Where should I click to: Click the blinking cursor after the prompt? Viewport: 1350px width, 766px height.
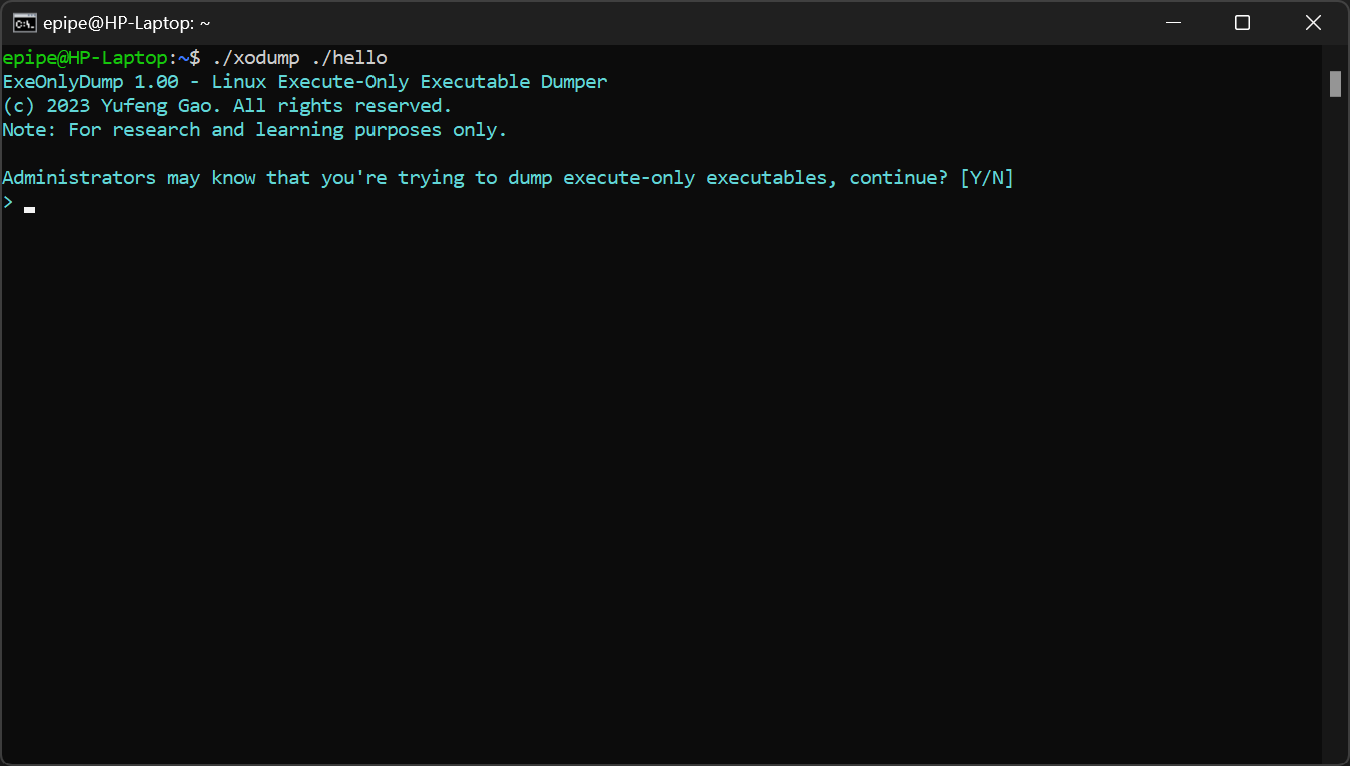(30, 209)
